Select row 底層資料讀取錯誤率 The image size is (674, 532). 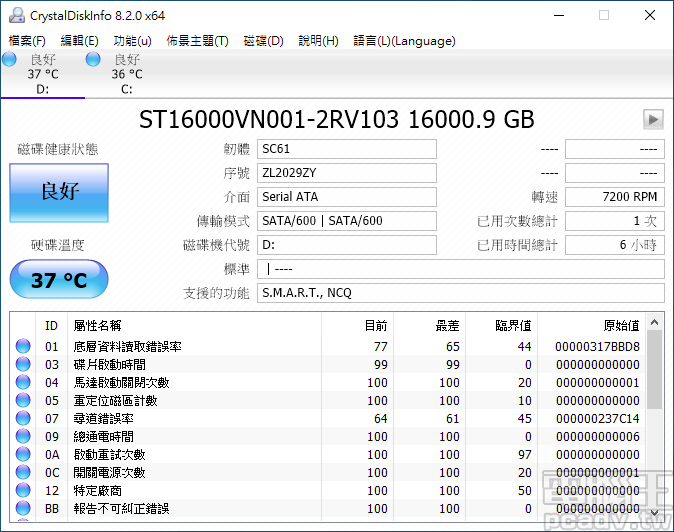328,346
